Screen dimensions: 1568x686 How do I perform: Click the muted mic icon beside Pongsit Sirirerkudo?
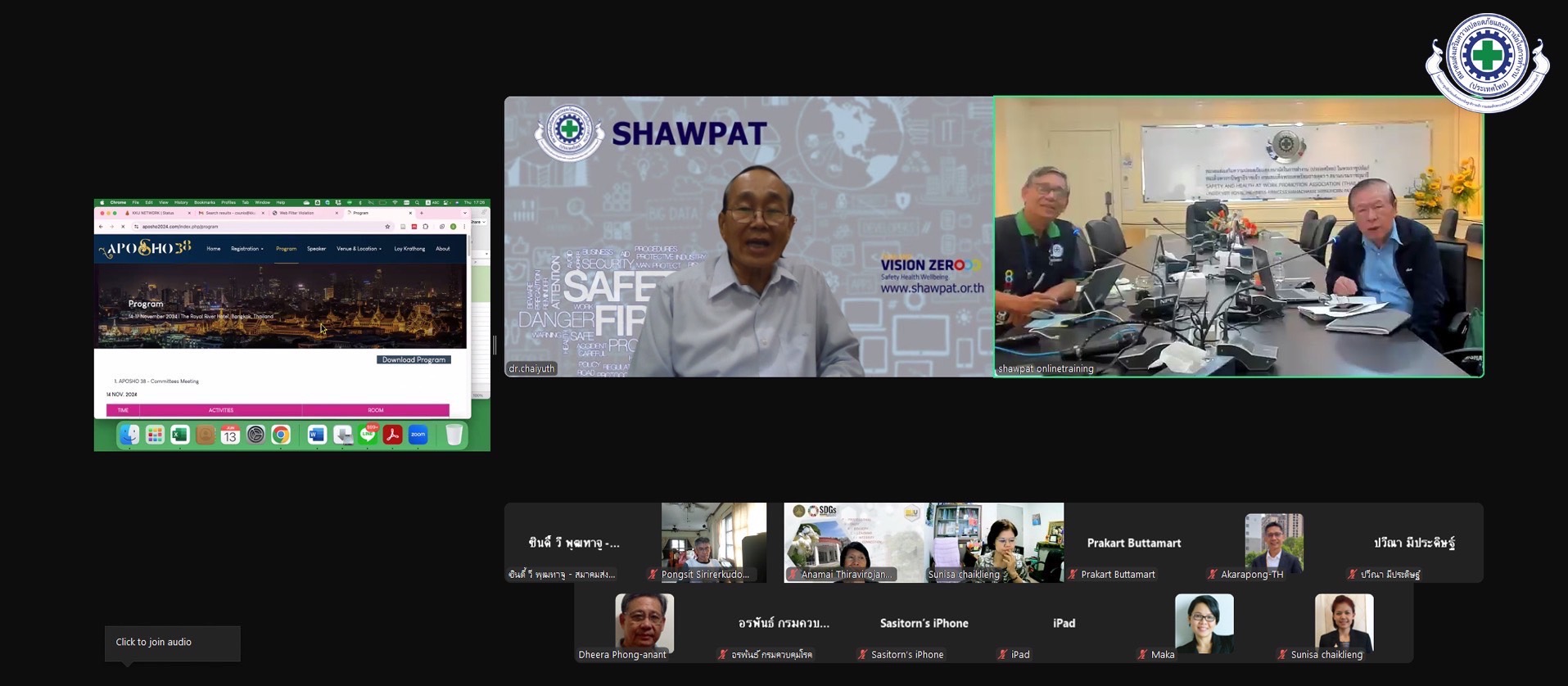tap(653, 575)
